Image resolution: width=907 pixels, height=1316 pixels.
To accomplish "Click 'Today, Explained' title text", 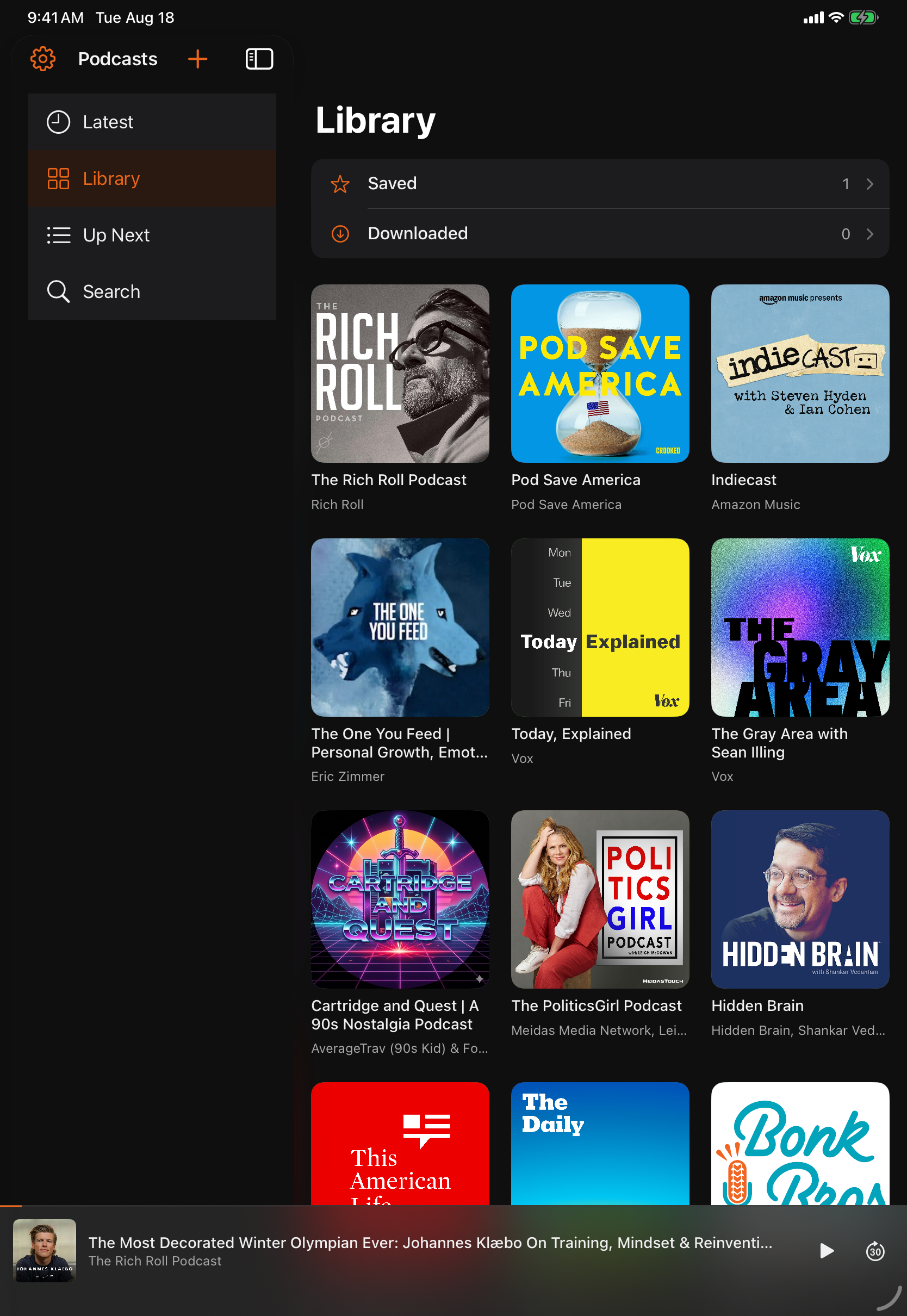I will click(x=571, y=734).
